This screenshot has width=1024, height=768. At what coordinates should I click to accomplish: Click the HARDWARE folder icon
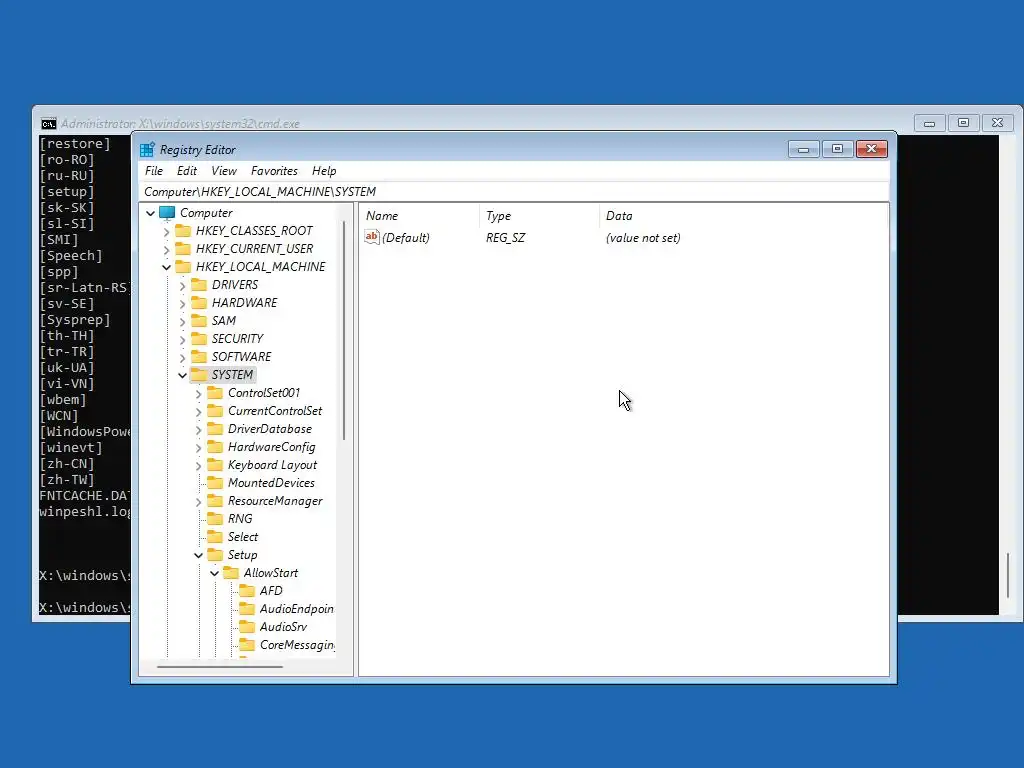point(199,302)
